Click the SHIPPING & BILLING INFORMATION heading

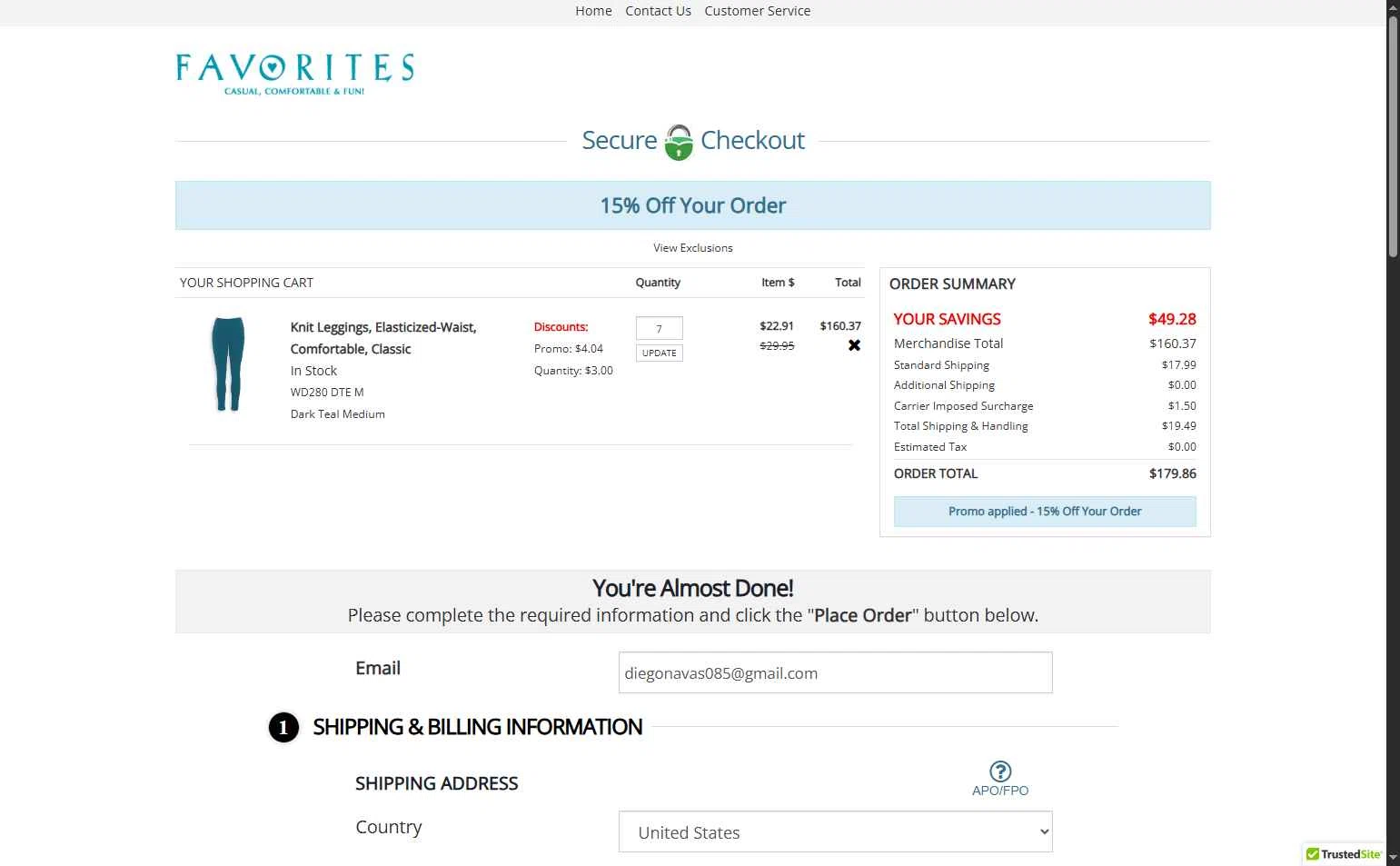(x=478, y=727)
